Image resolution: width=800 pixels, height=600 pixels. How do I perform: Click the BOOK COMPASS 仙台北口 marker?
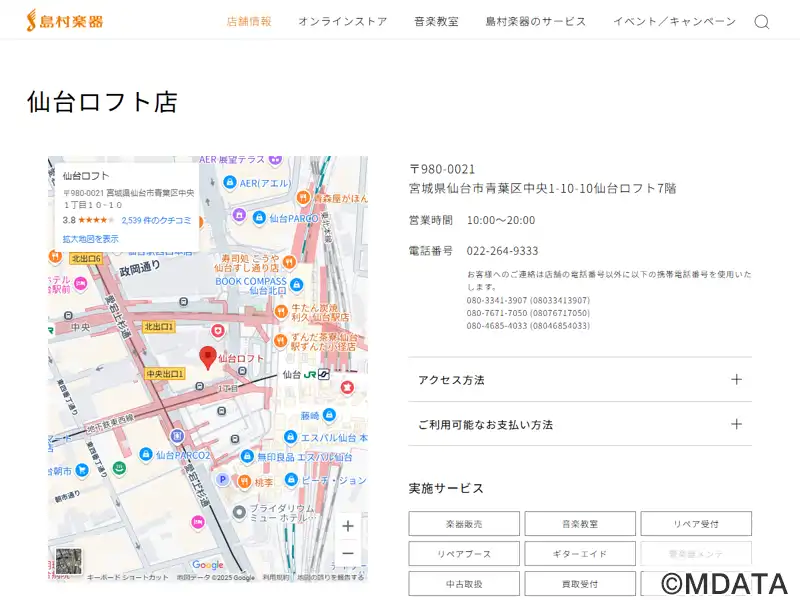tap(296, 285)
